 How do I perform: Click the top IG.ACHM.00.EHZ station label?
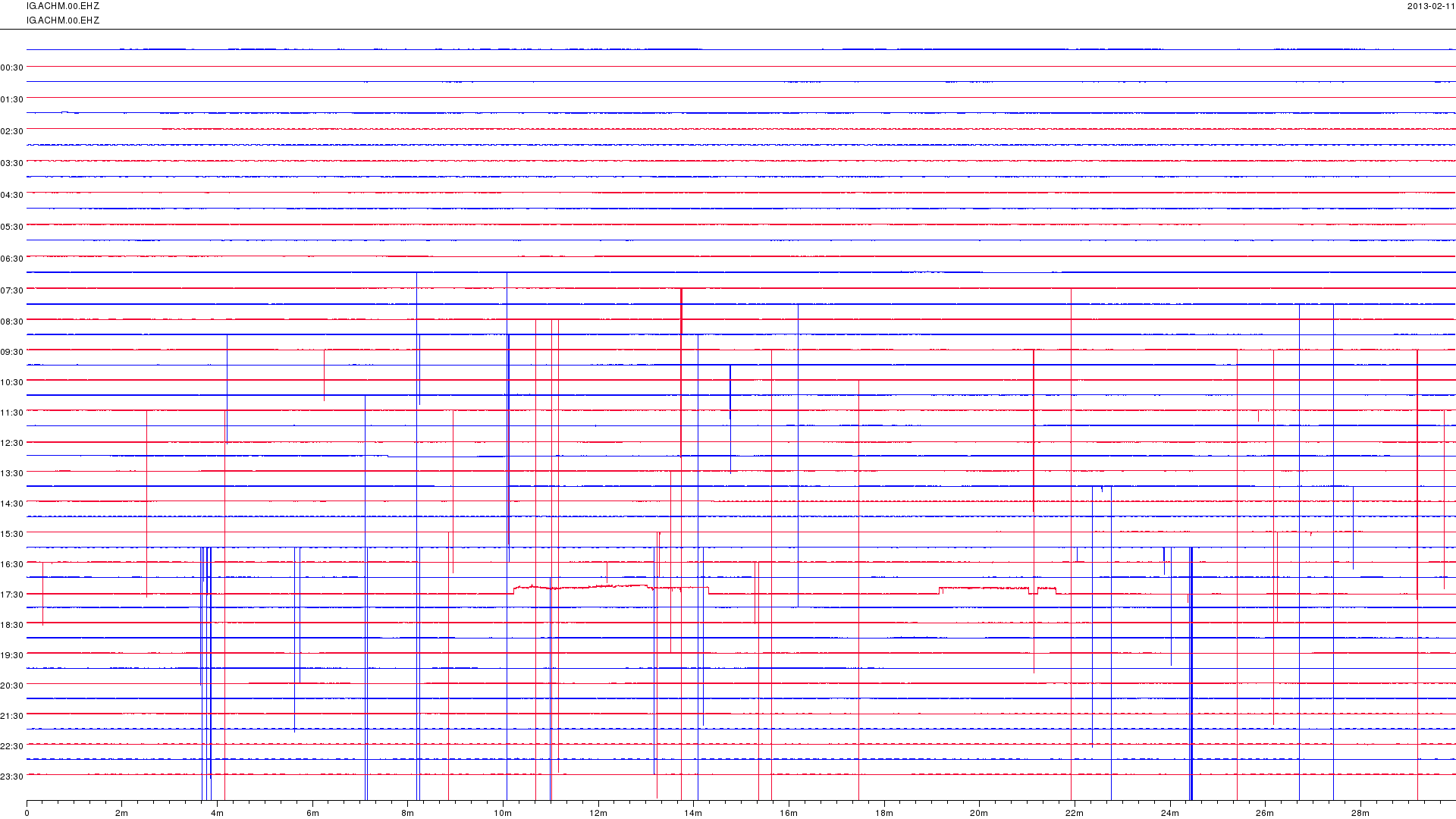(63, 6)
